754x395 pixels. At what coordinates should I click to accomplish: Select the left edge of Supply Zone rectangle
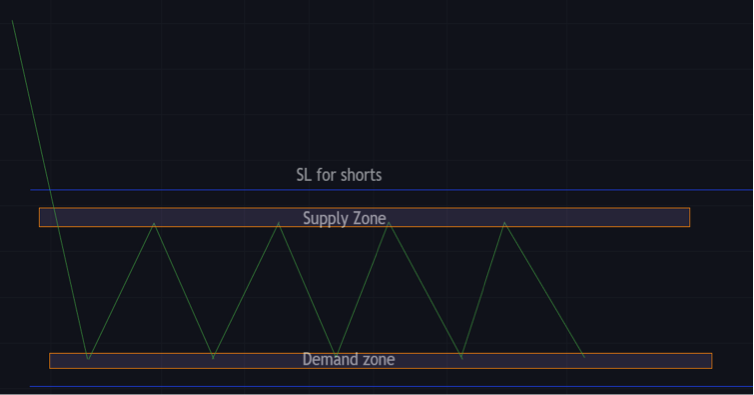click(39, 217)
